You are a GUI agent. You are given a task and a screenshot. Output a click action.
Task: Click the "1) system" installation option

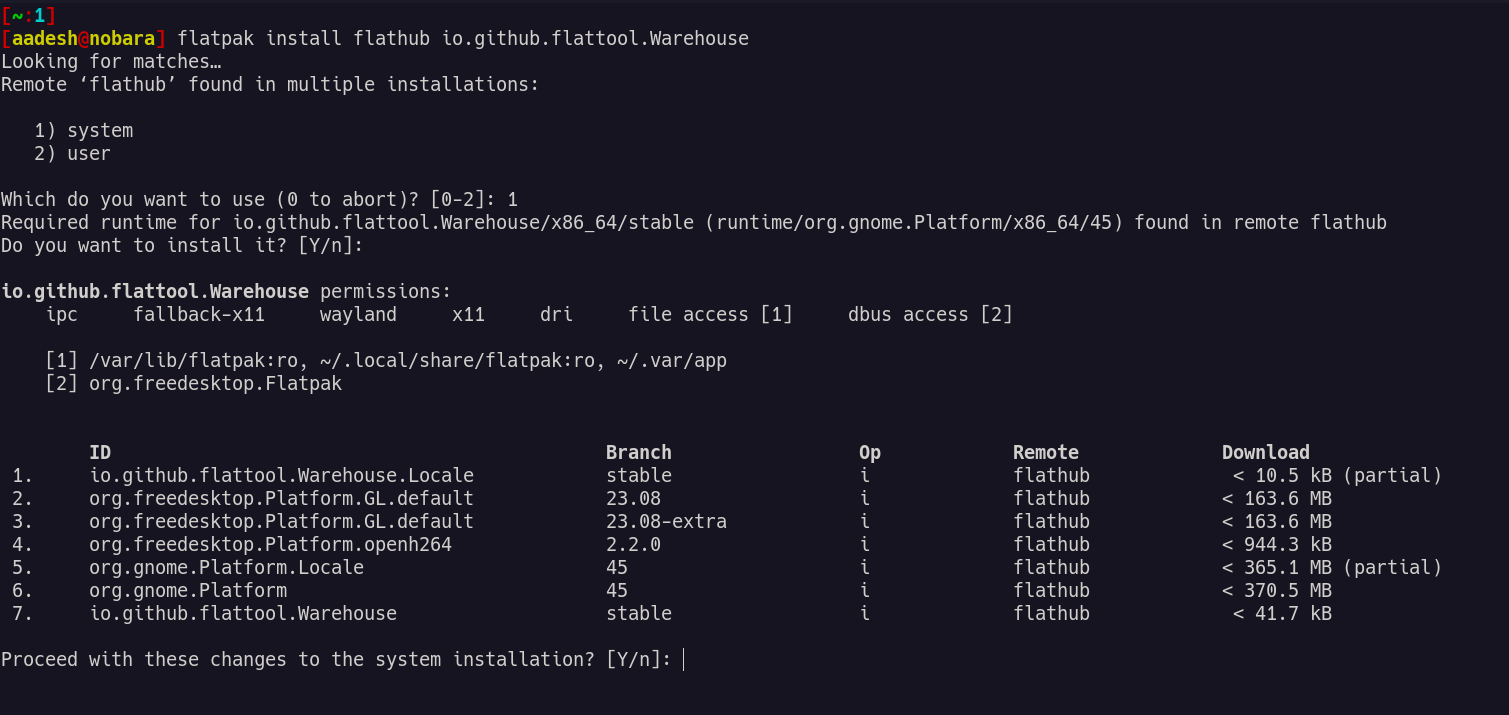(84, 130)
